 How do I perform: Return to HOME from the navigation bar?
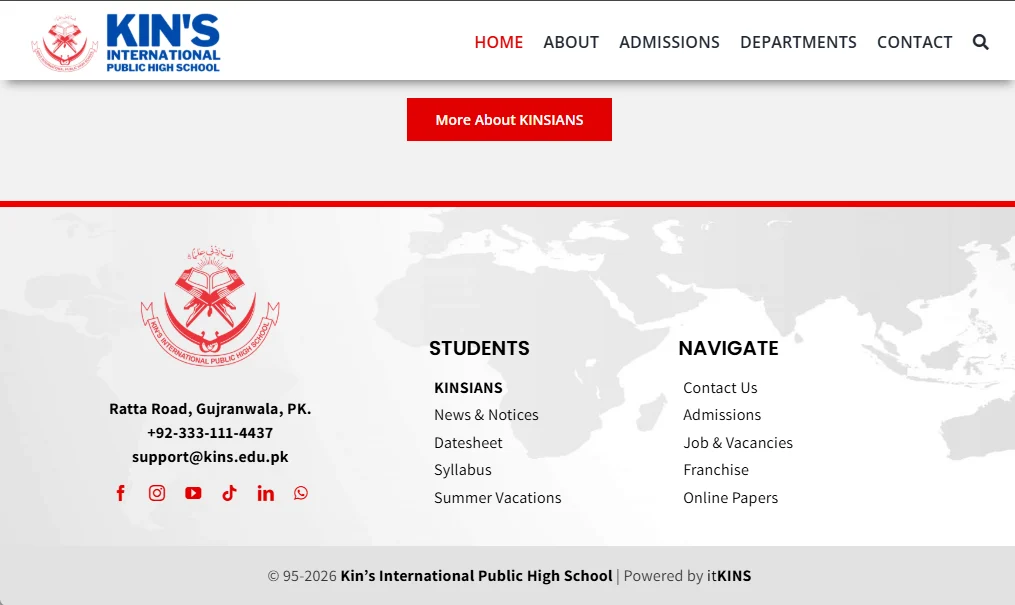498,42
